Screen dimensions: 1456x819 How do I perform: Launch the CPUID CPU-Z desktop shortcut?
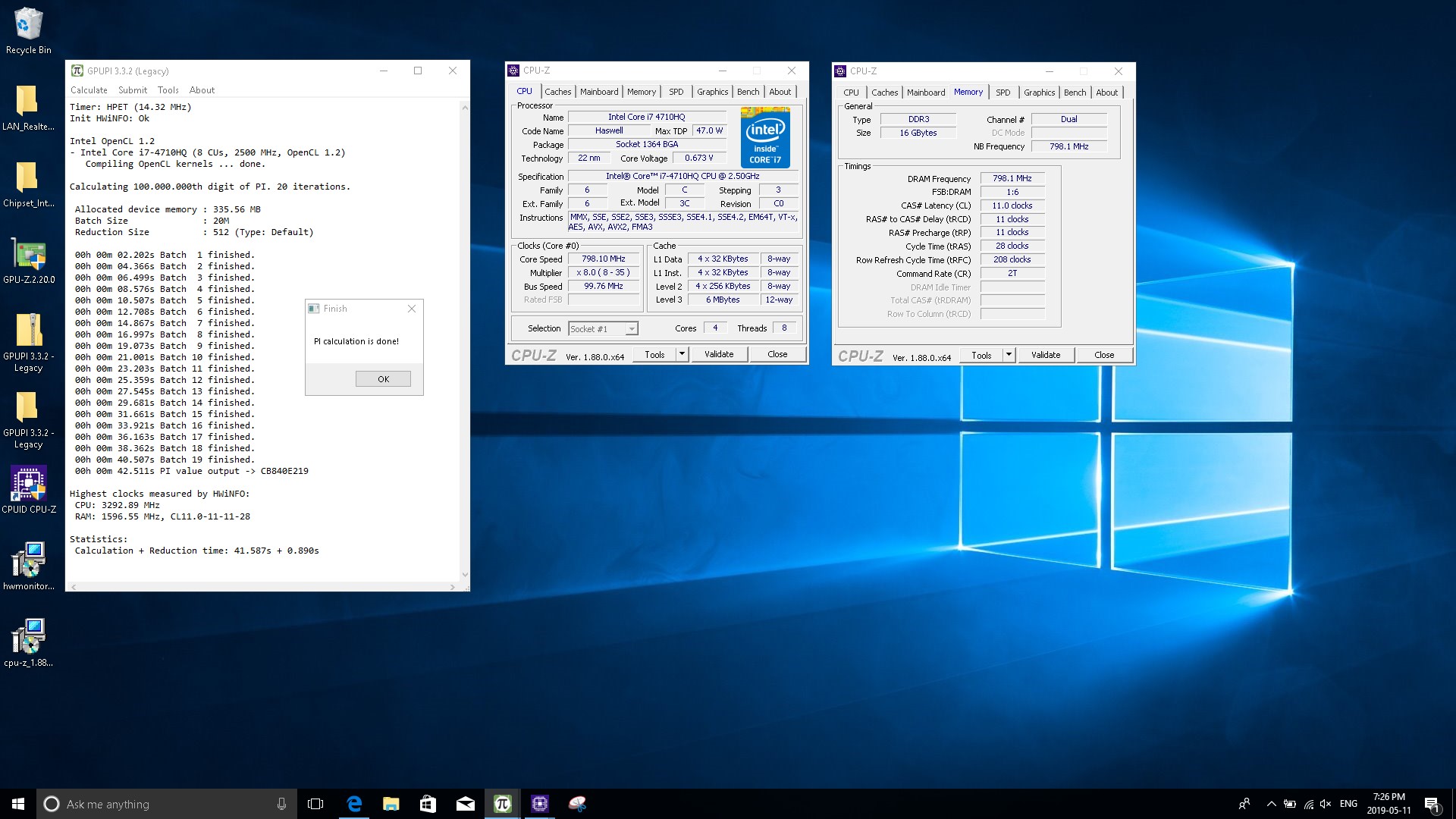pos(29,490)
